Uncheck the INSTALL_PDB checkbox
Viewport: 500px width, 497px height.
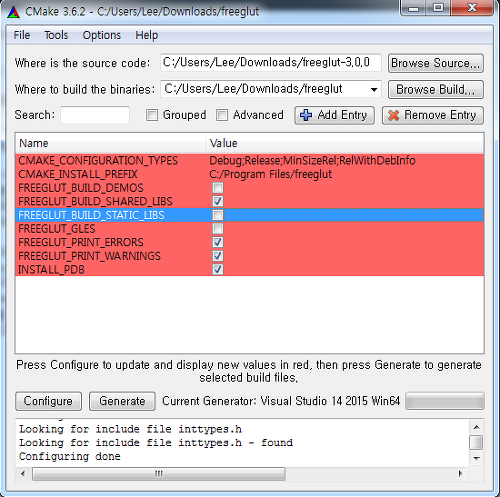click(218, 269)
